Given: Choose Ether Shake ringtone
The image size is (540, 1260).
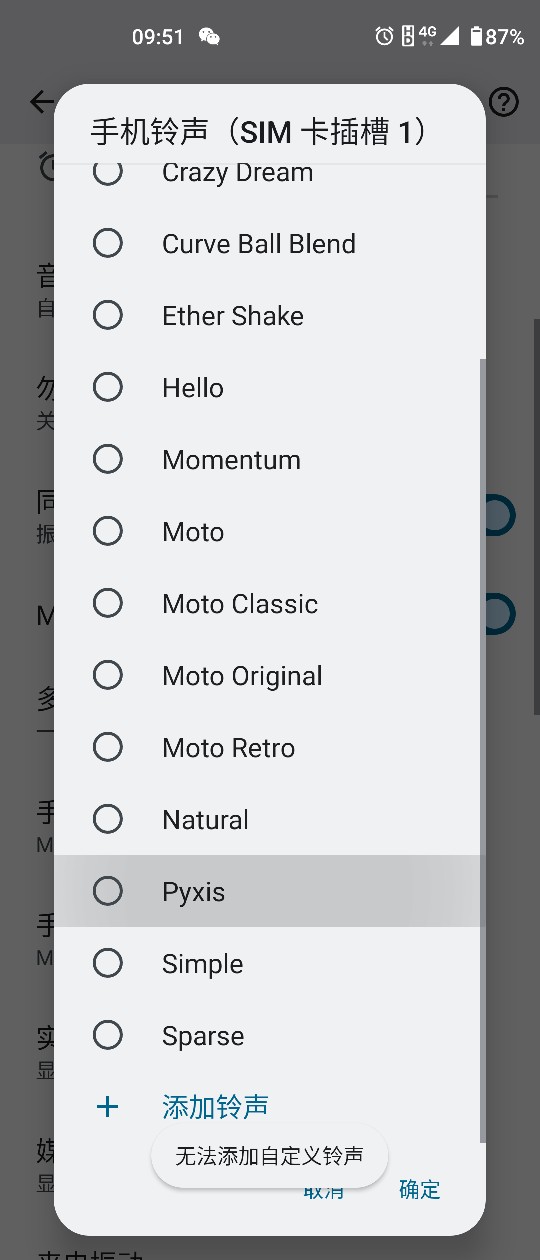Looking at the screenshot, I should click(x=267, y=315).
